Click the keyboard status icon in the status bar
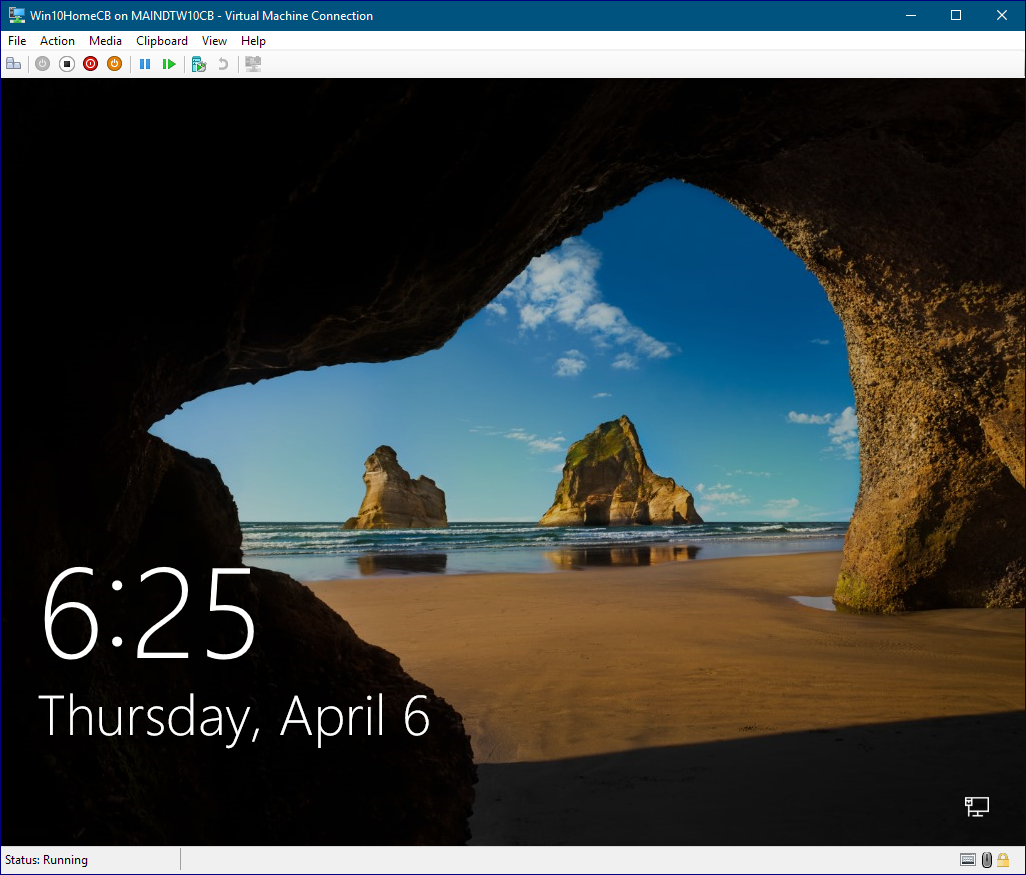Image resolution: width=1026 pixels, height=875 pixels. pos(967,860)
